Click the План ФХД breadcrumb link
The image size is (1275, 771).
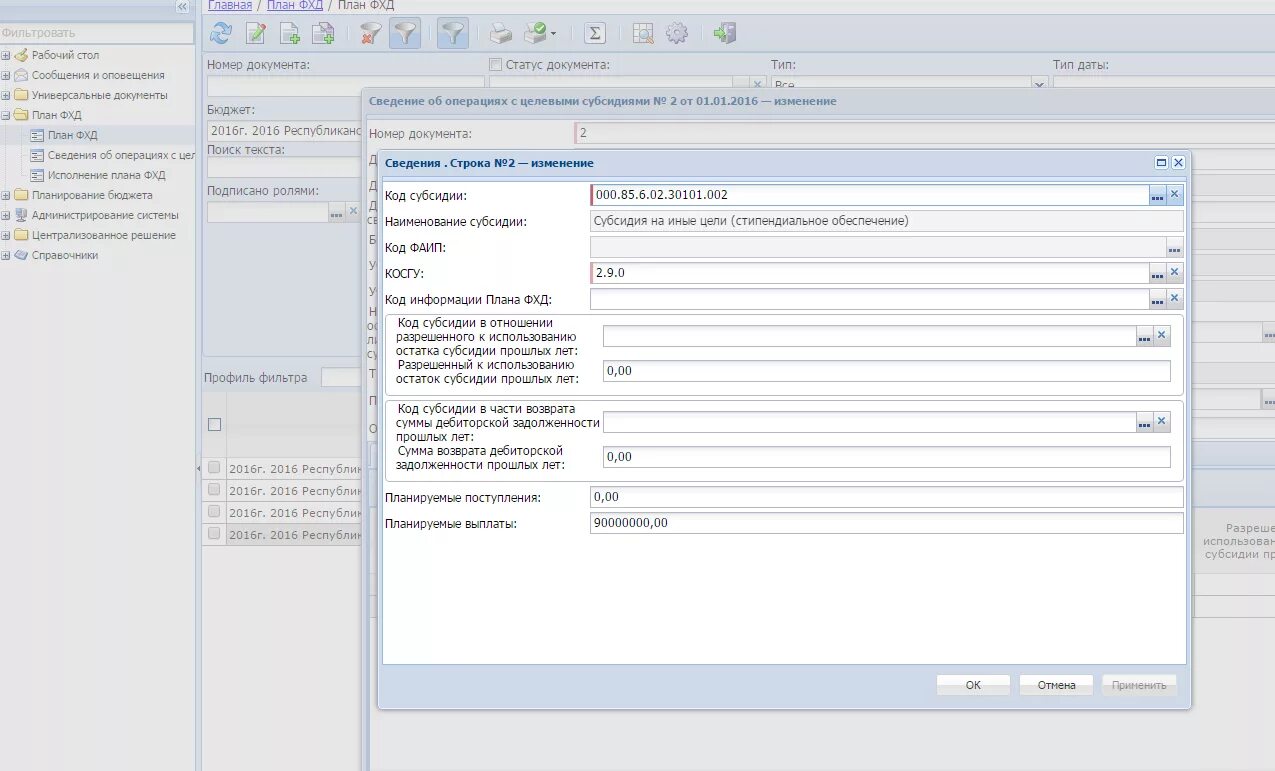[x=295, y=6]
